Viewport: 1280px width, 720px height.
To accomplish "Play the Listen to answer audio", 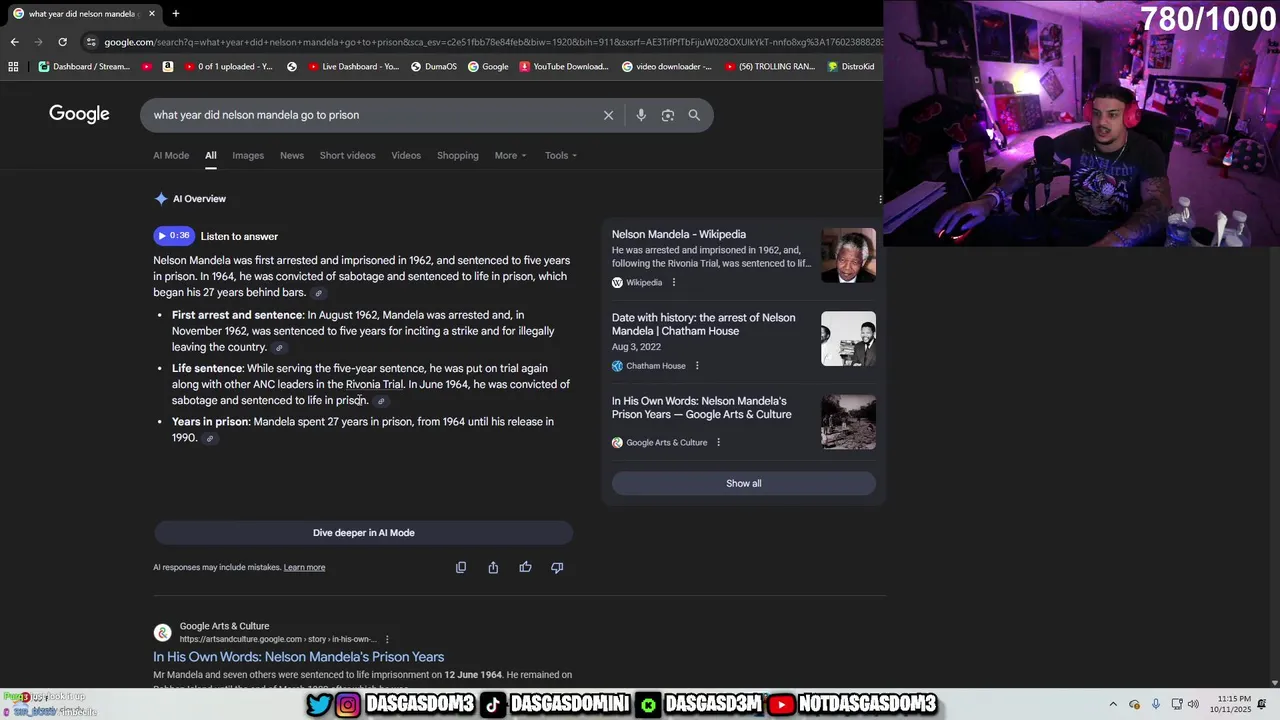I will tap(173, 236).
